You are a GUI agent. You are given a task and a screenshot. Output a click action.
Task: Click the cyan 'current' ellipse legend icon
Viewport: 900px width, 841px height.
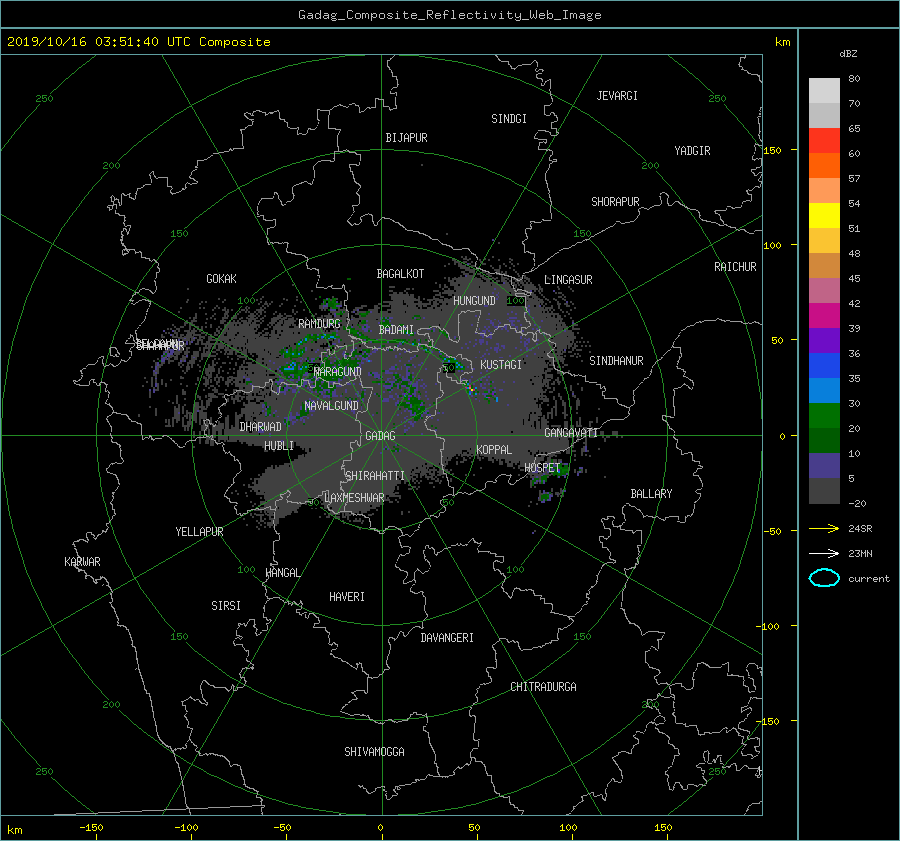[824, 578]
